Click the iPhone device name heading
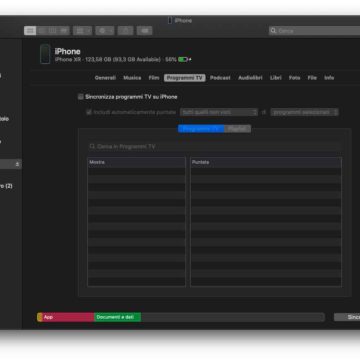This screenshot has height=360, width=360. coord(68,51)
